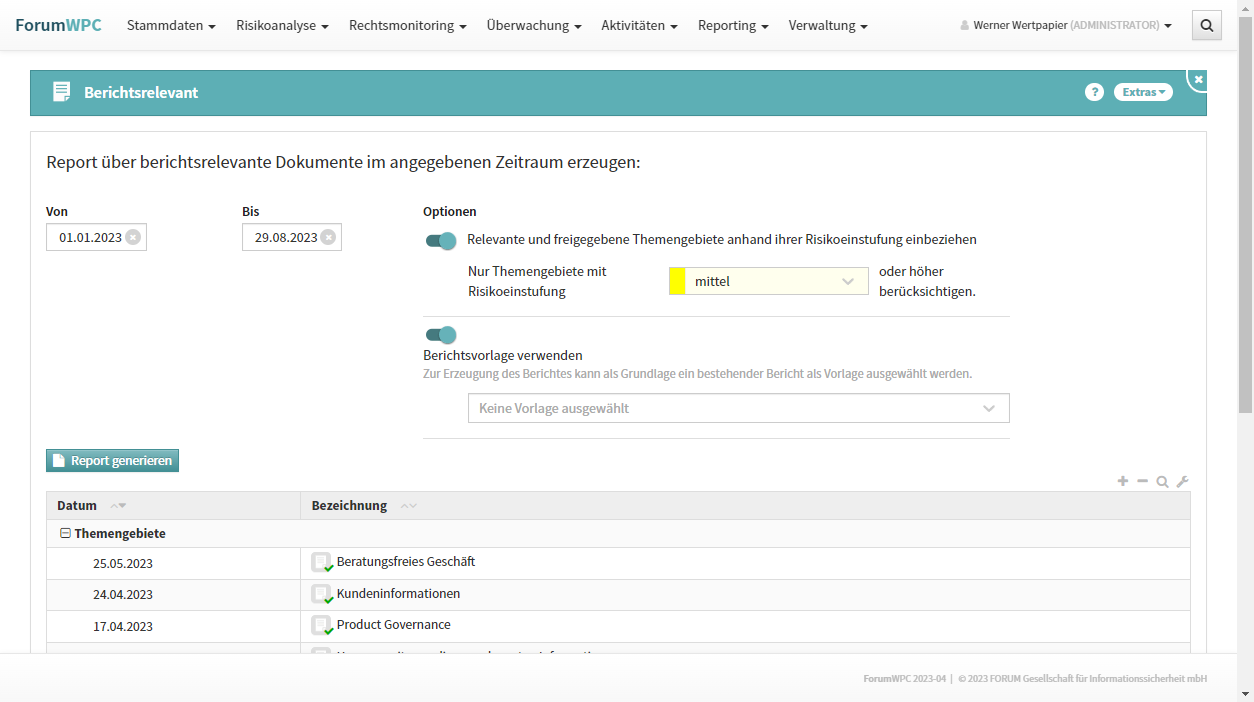Collapse all table rows with minus icon

tap(1143, 481)
